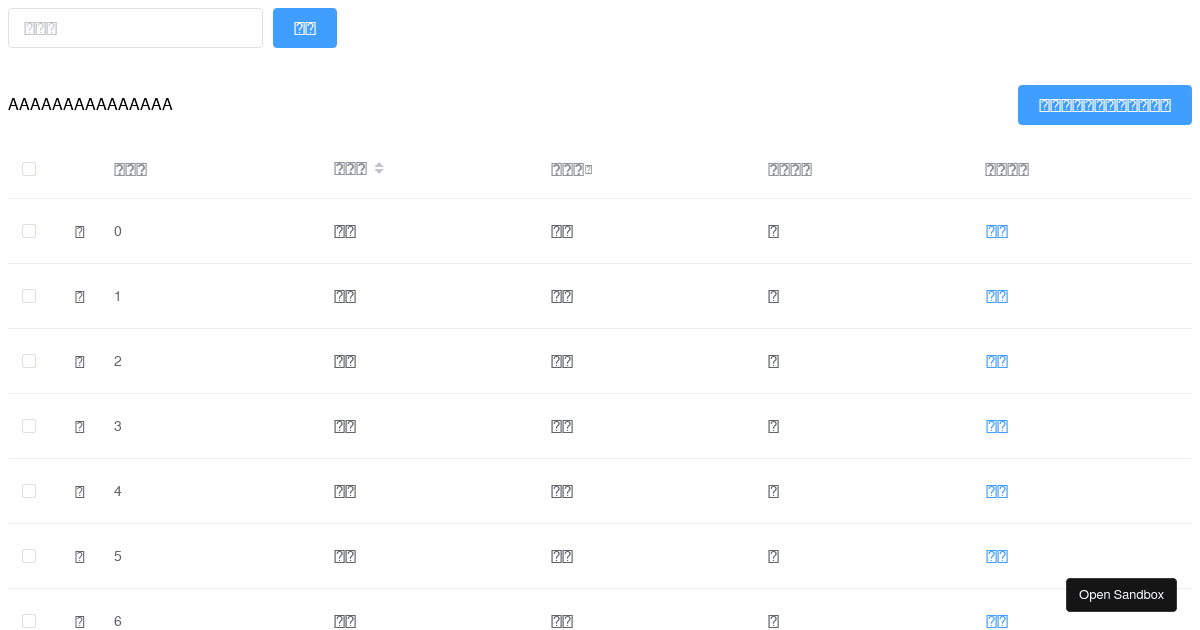The width and height of the screenshot is (1200, 630).
Task: Click the search input field at top left
Action: (x=135, y=28)
